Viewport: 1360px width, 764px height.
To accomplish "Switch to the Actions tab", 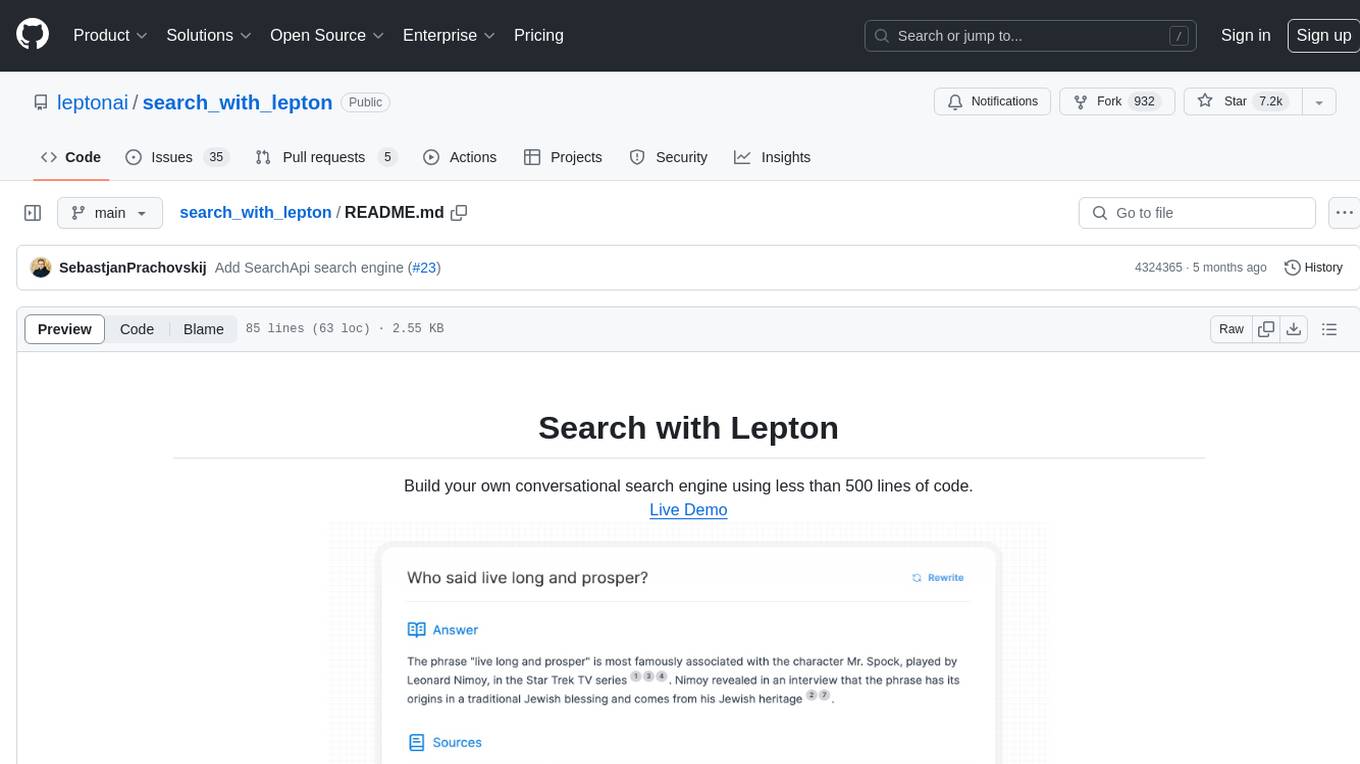I will 460,157.
